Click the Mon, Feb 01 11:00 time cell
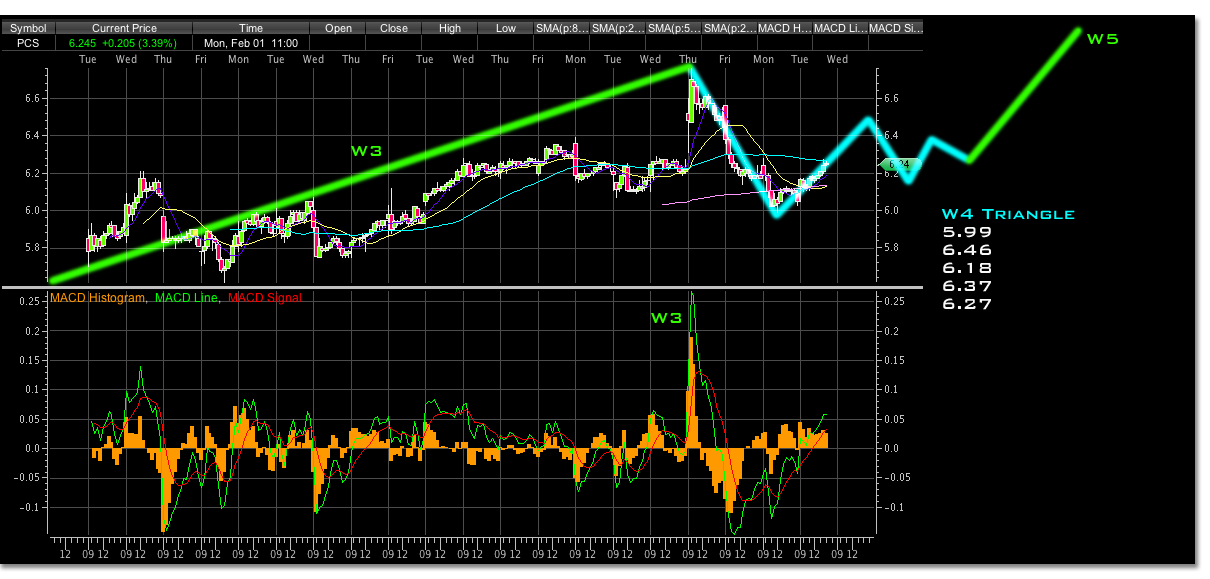Viewport: 1210px width, 579px height. tap(251, 44)
